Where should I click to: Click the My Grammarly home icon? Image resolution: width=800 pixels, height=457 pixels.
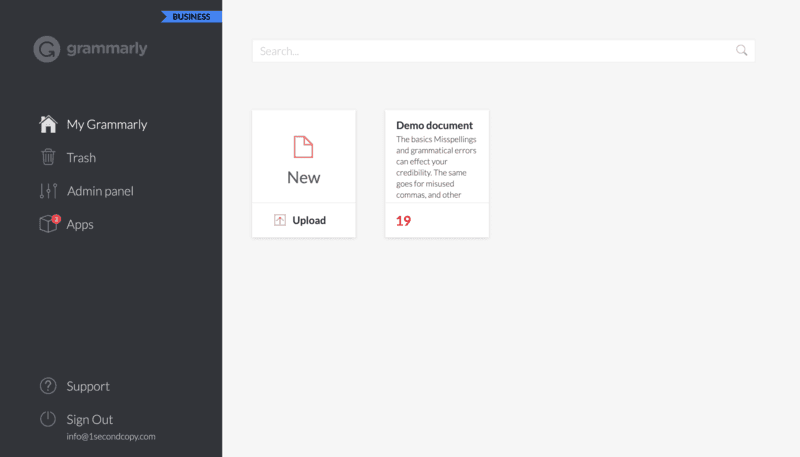coord(48,124)
